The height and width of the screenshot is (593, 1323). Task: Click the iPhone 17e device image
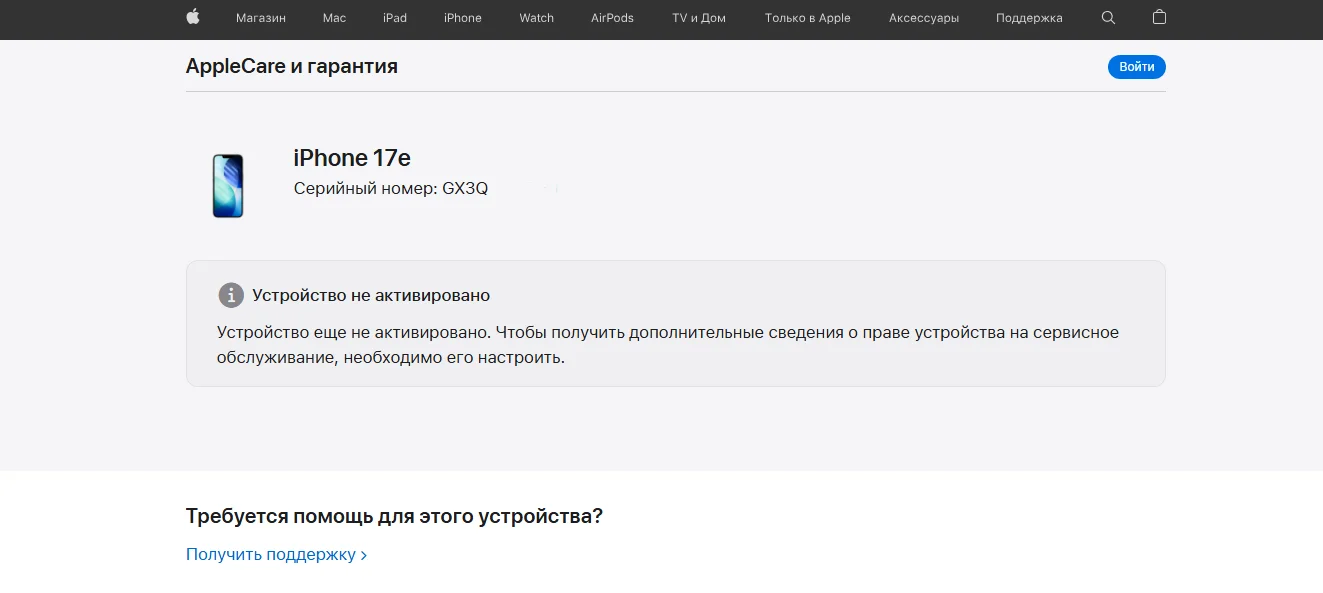[x=228, y=186]
